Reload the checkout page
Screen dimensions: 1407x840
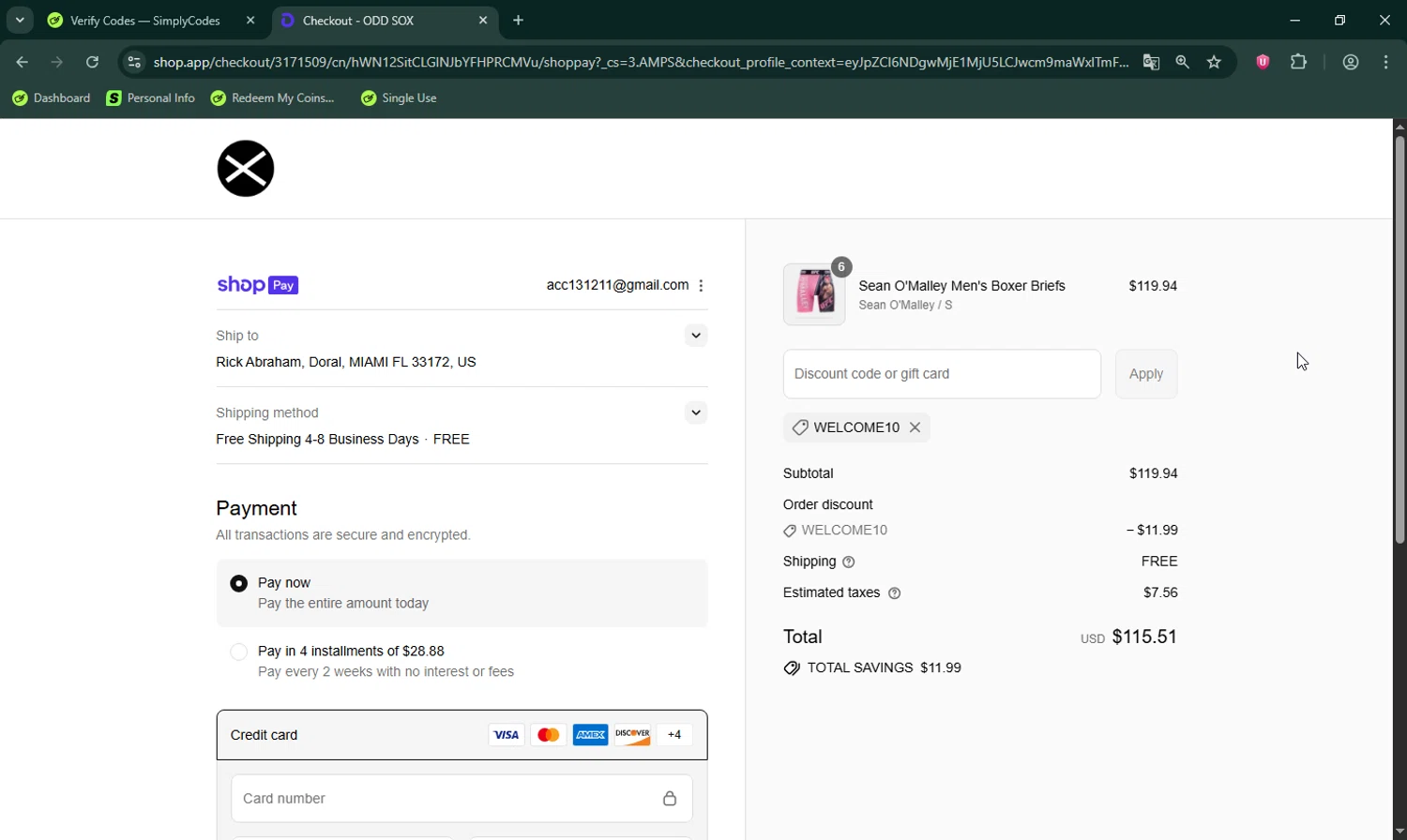92,63
